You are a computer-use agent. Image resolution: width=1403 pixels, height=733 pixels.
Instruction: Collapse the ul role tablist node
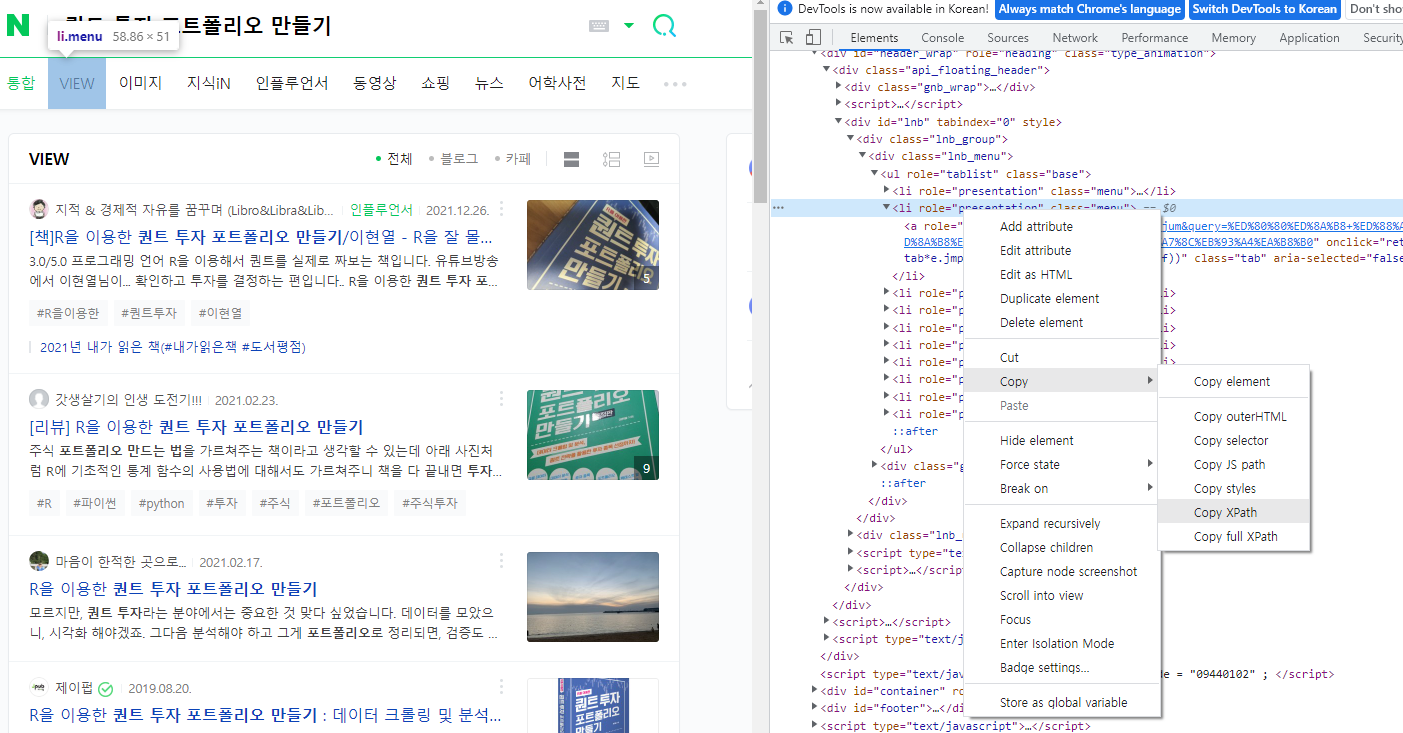click(874, 174)
